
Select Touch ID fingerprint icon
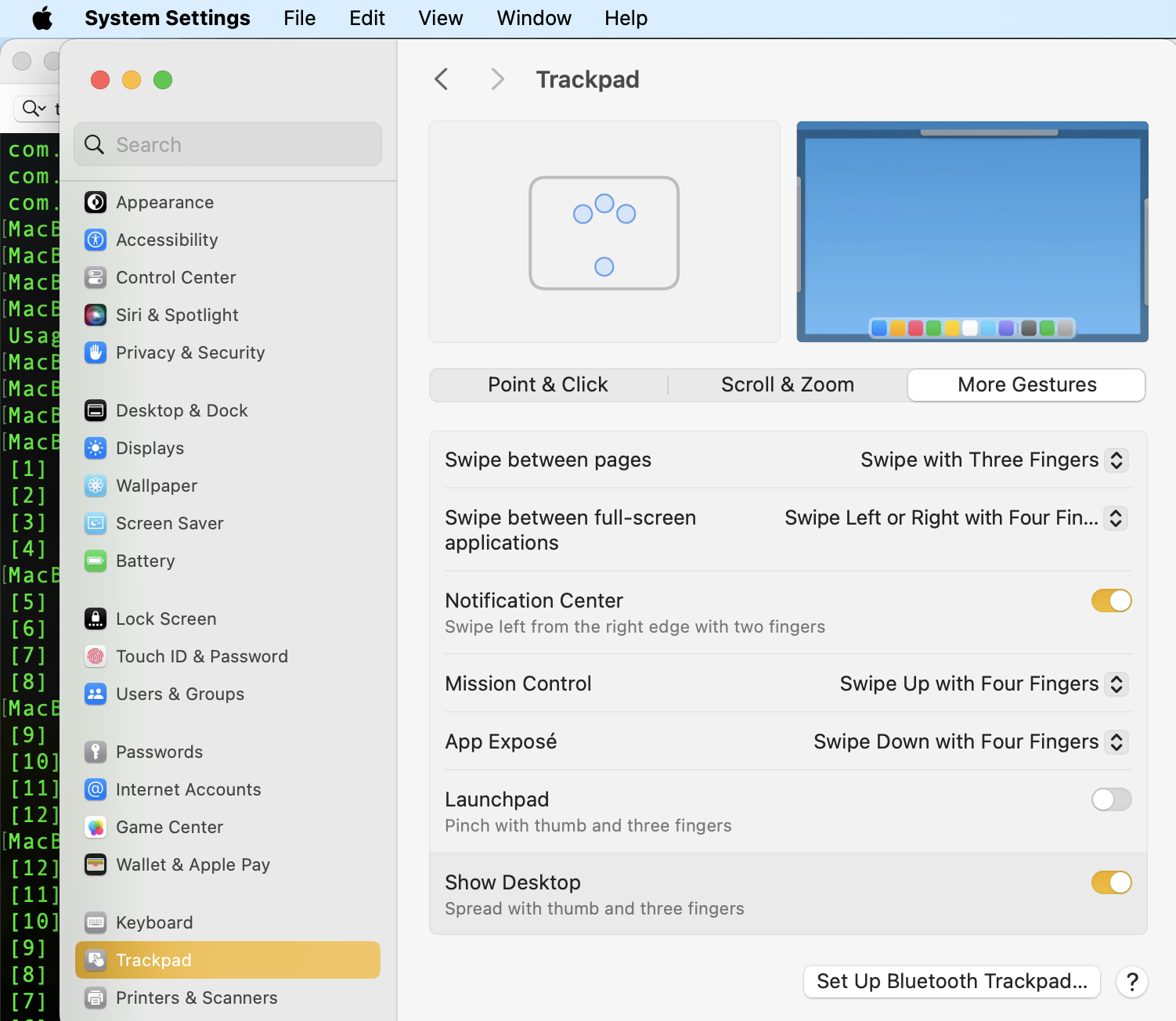click(x=96, y=656)
